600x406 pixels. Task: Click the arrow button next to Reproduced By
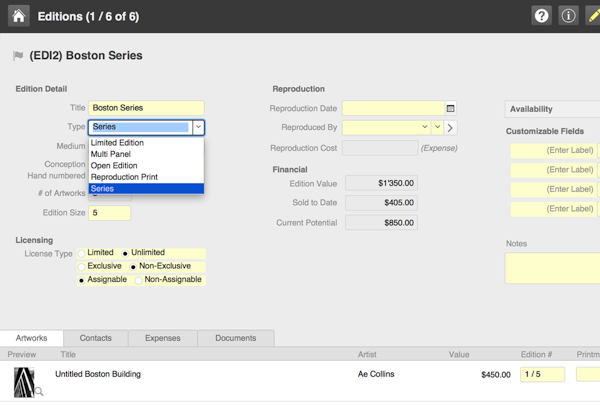tap(451, 128)
